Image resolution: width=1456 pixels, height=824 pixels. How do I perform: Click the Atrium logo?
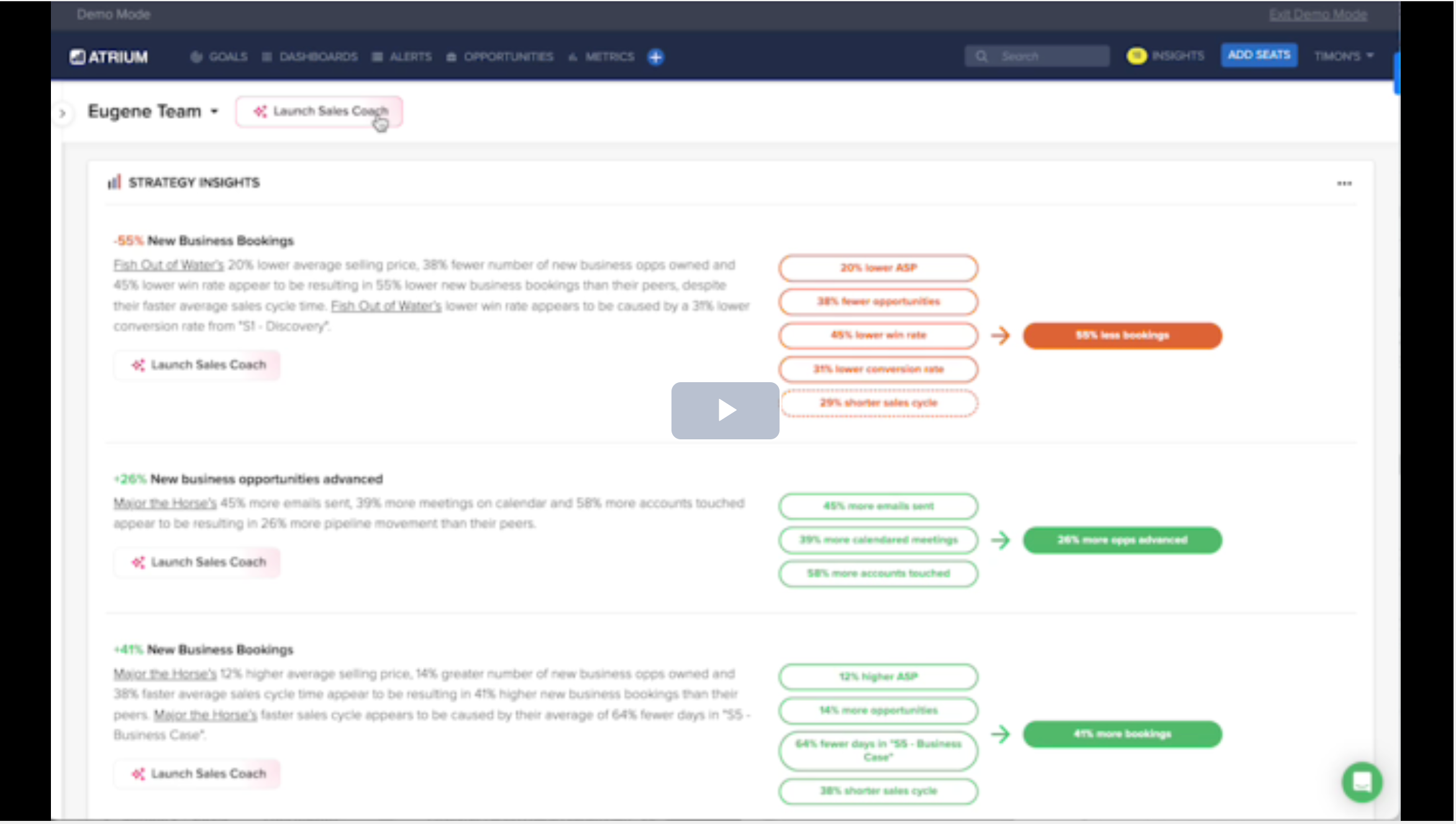coord(109,57)
